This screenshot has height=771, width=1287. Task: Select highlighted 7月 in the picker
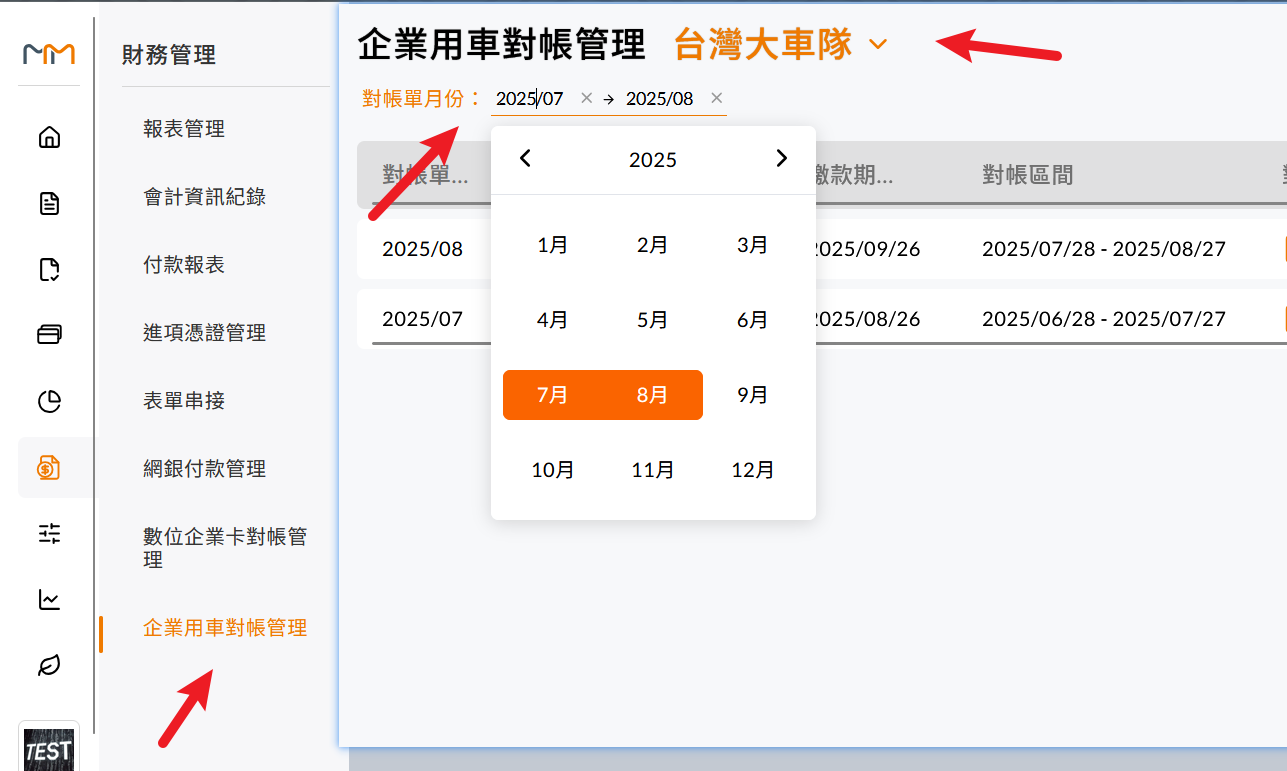(x=553, y=395)
